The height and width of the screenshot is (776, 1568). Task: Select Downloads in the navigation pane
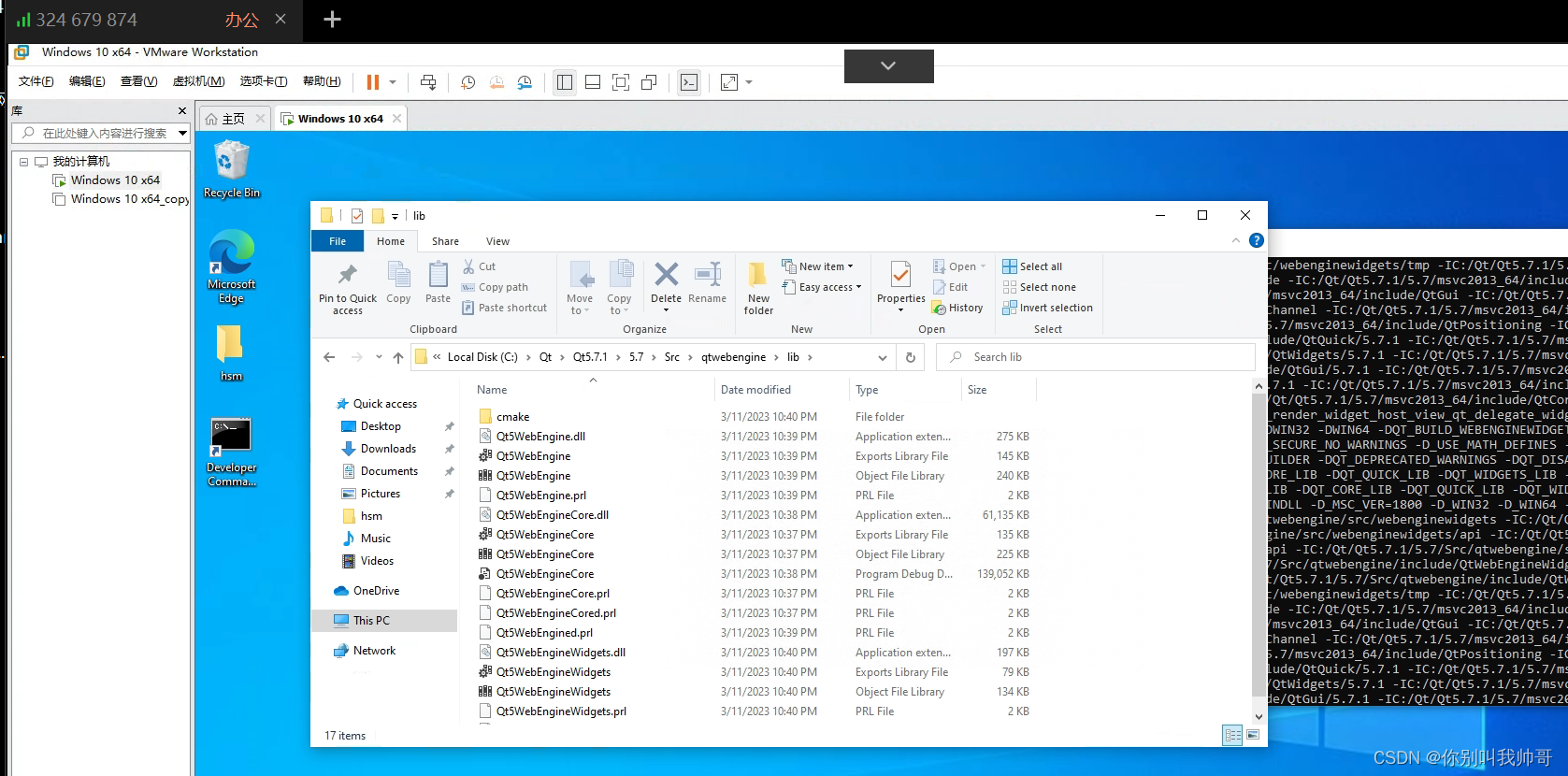coord(388,449)
